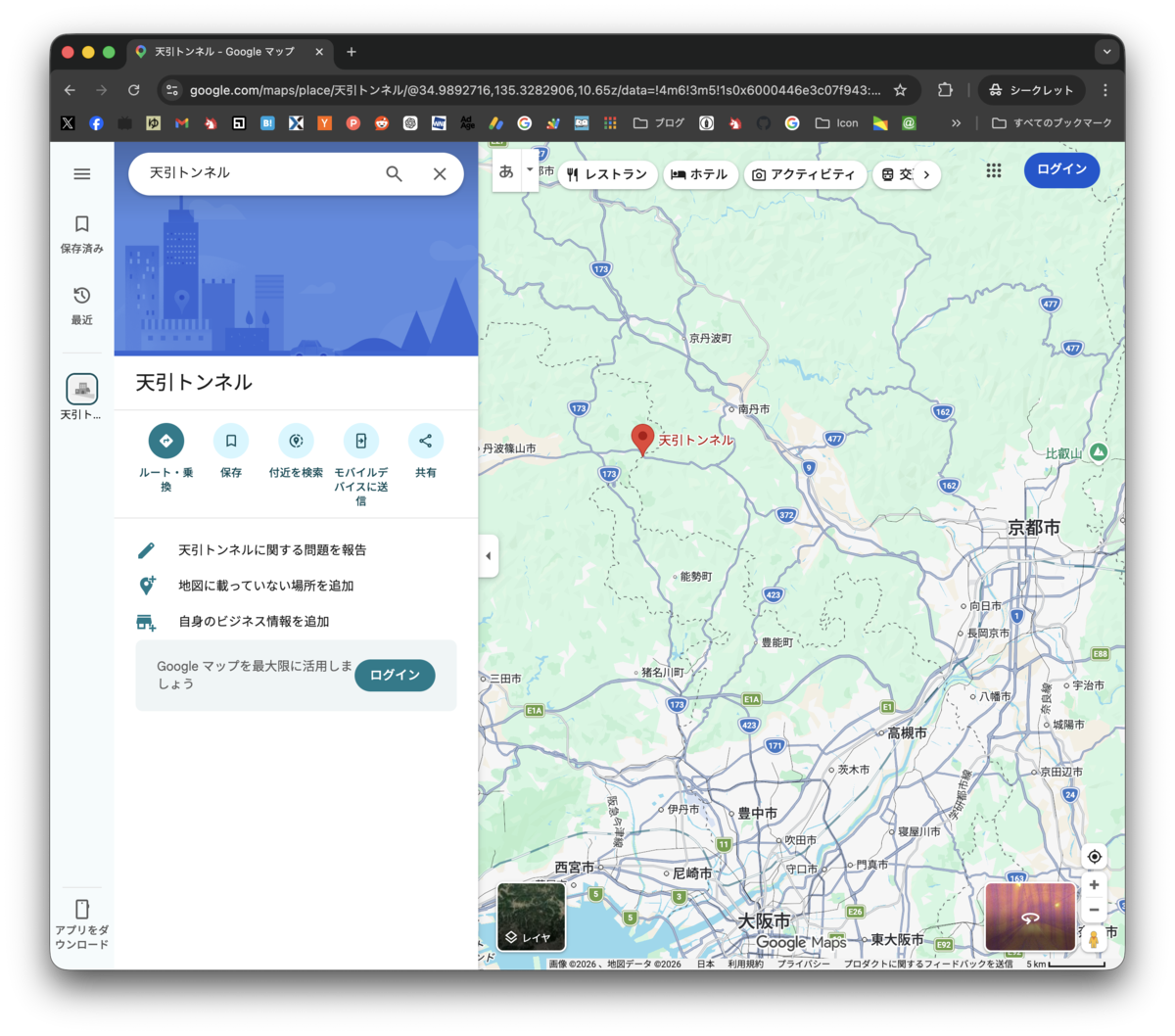Click the search magnifier icon
Screen dimensions: 1175x1036
coord(394,173)
